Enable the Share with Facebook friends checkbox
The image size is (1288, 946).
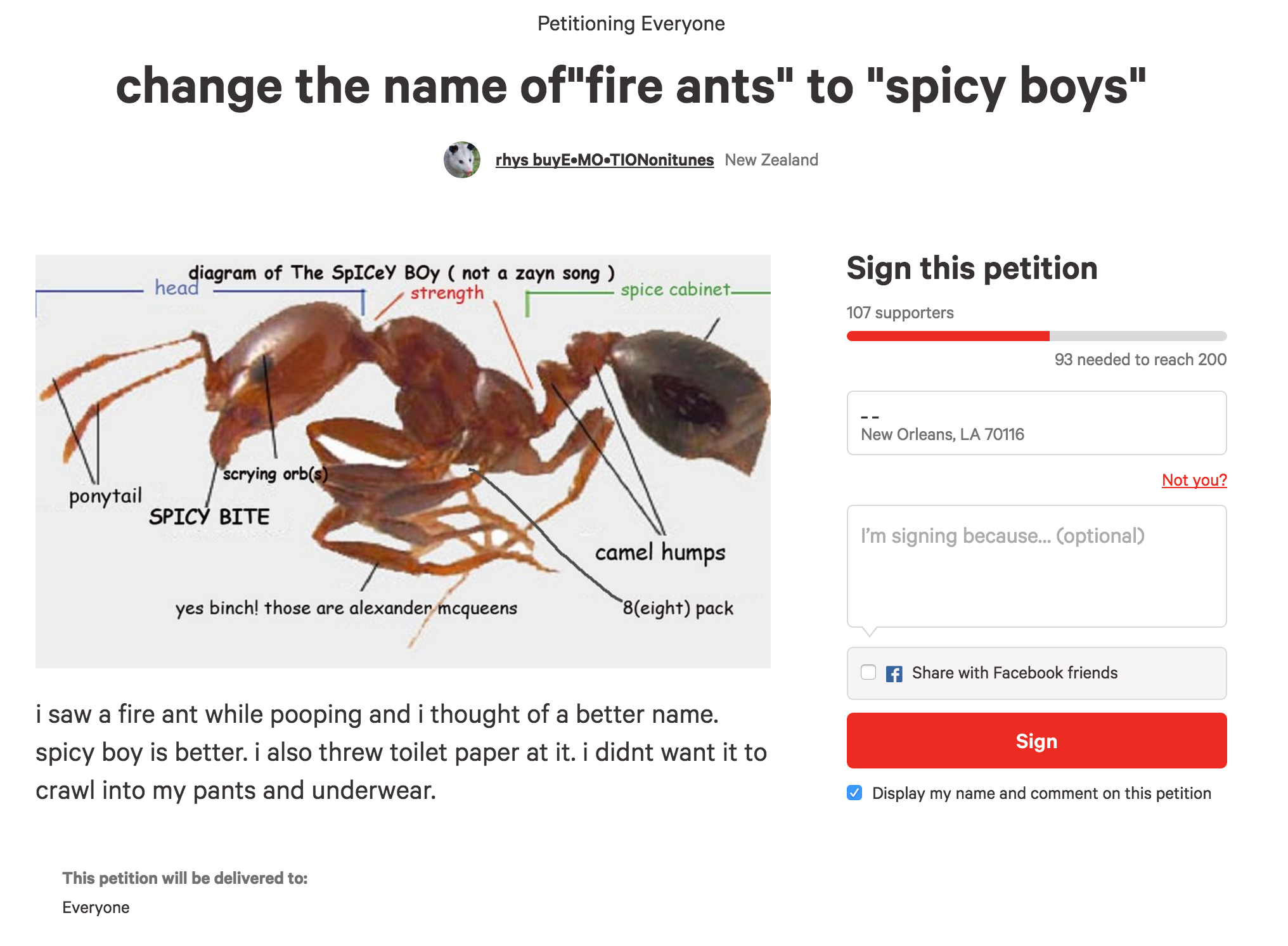(x=868, y=673)
